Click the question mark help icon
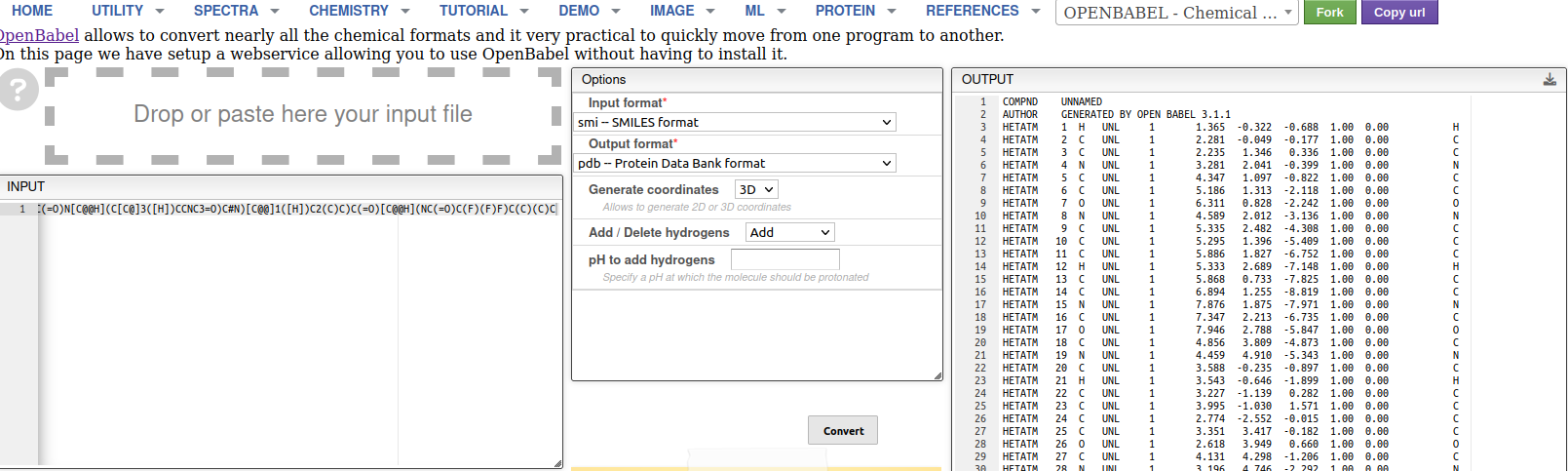This screenshot has height=471, width=1568. 17,91
